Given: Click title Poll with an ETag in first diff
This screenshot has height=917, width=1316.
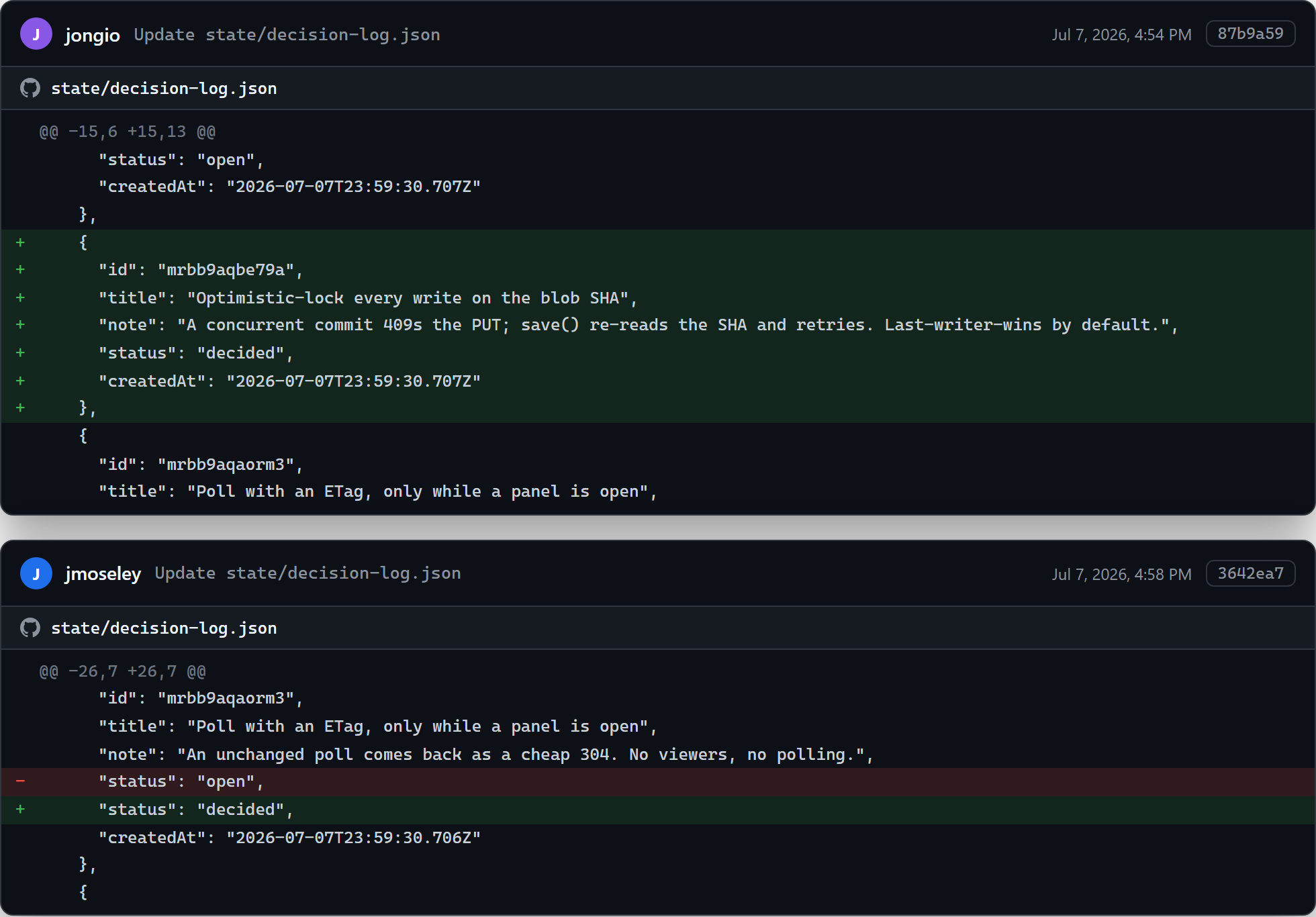Looking at the screenshot, I should pos(658,491).
